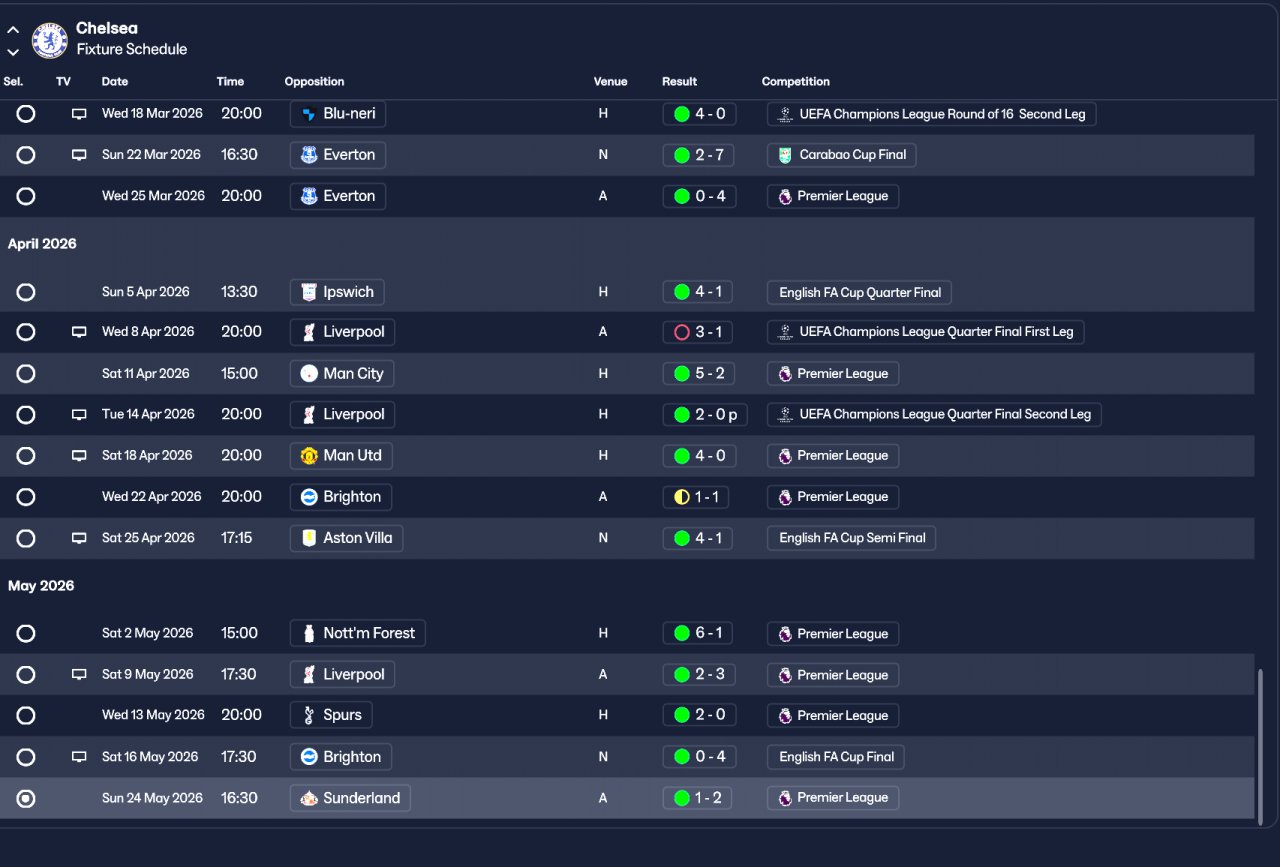Select radio button for Man Utd fixture
The image size is (1280, 867).
point(26,455)
